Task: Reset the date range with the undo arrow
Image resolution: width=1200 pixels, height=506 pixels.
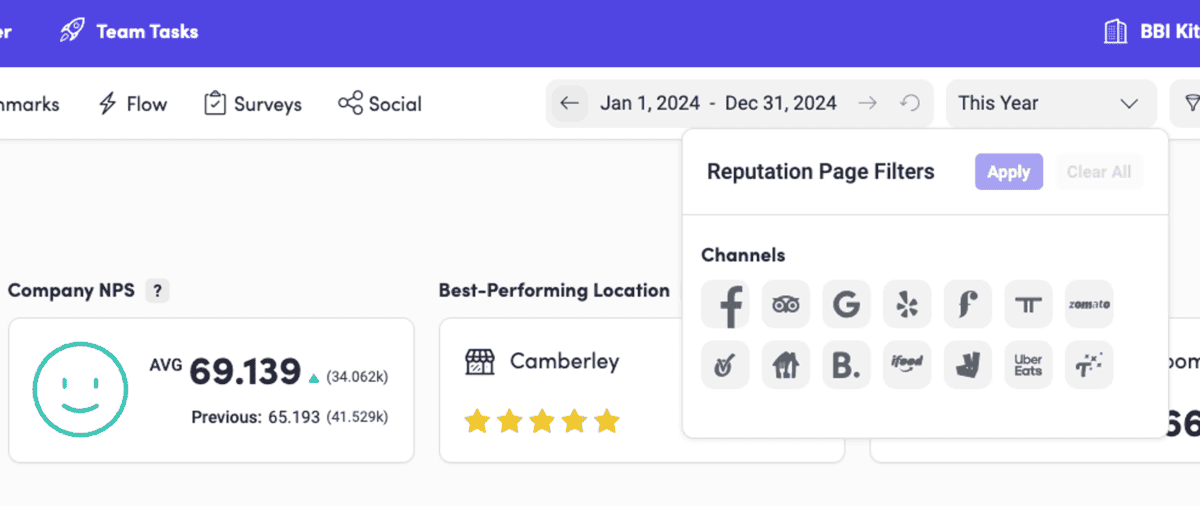Action: pyautogui.click(x=910, y=103)
